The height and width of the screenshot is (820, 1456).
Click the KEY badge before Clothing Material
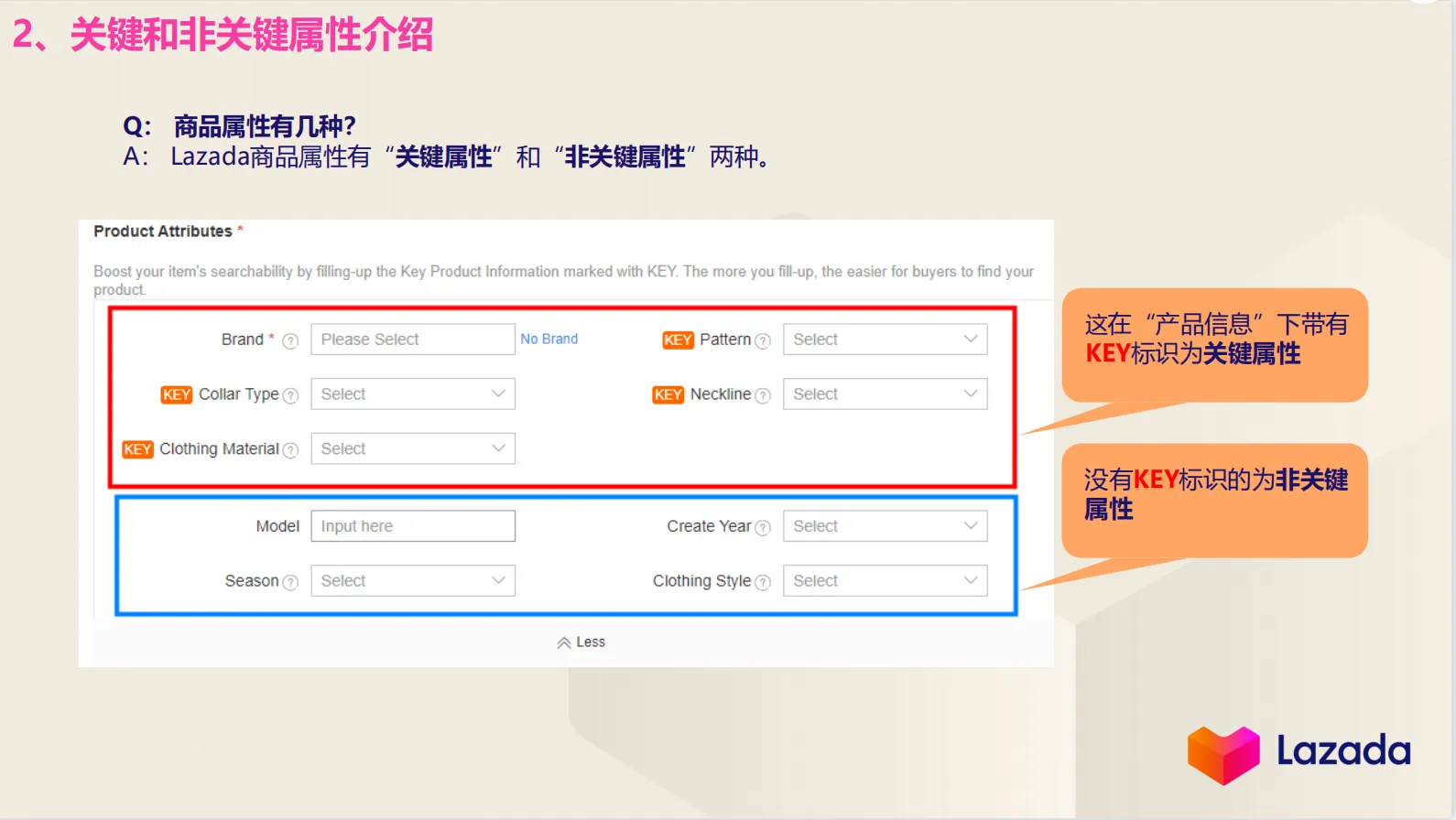pos(137,449)
